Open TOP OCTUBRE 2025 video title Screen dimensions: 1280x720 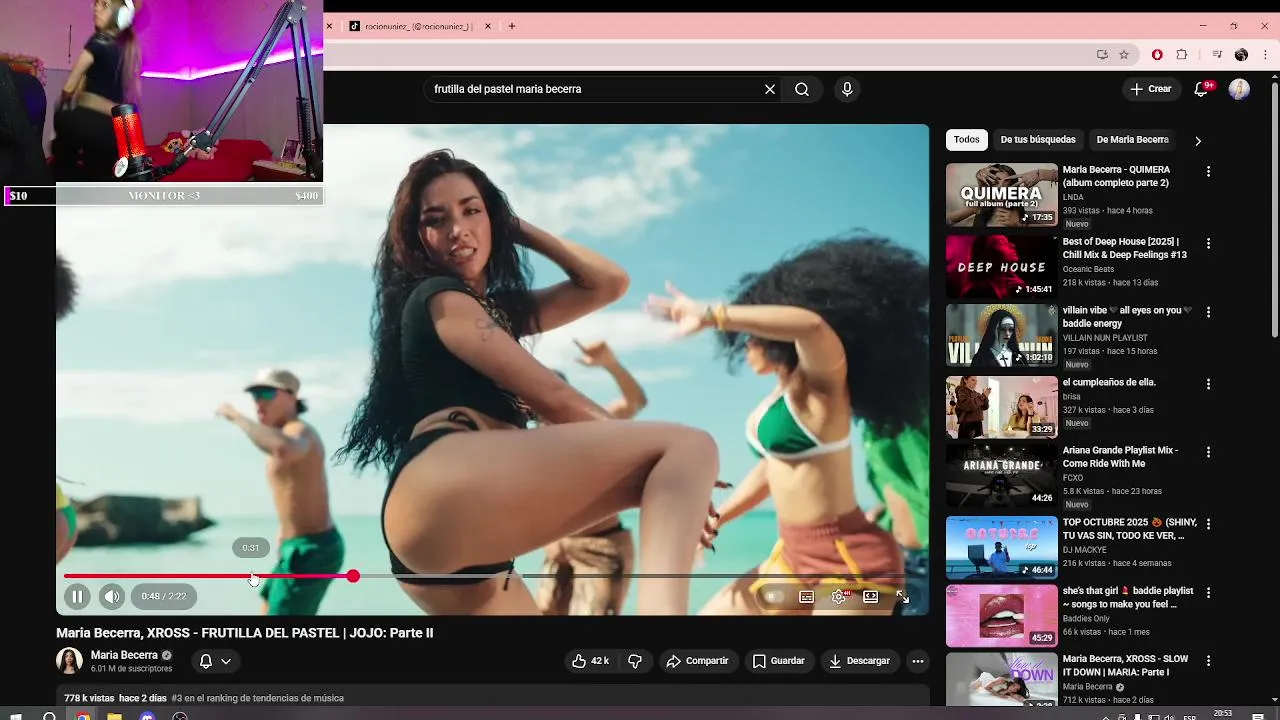(x=1129, y=529)
